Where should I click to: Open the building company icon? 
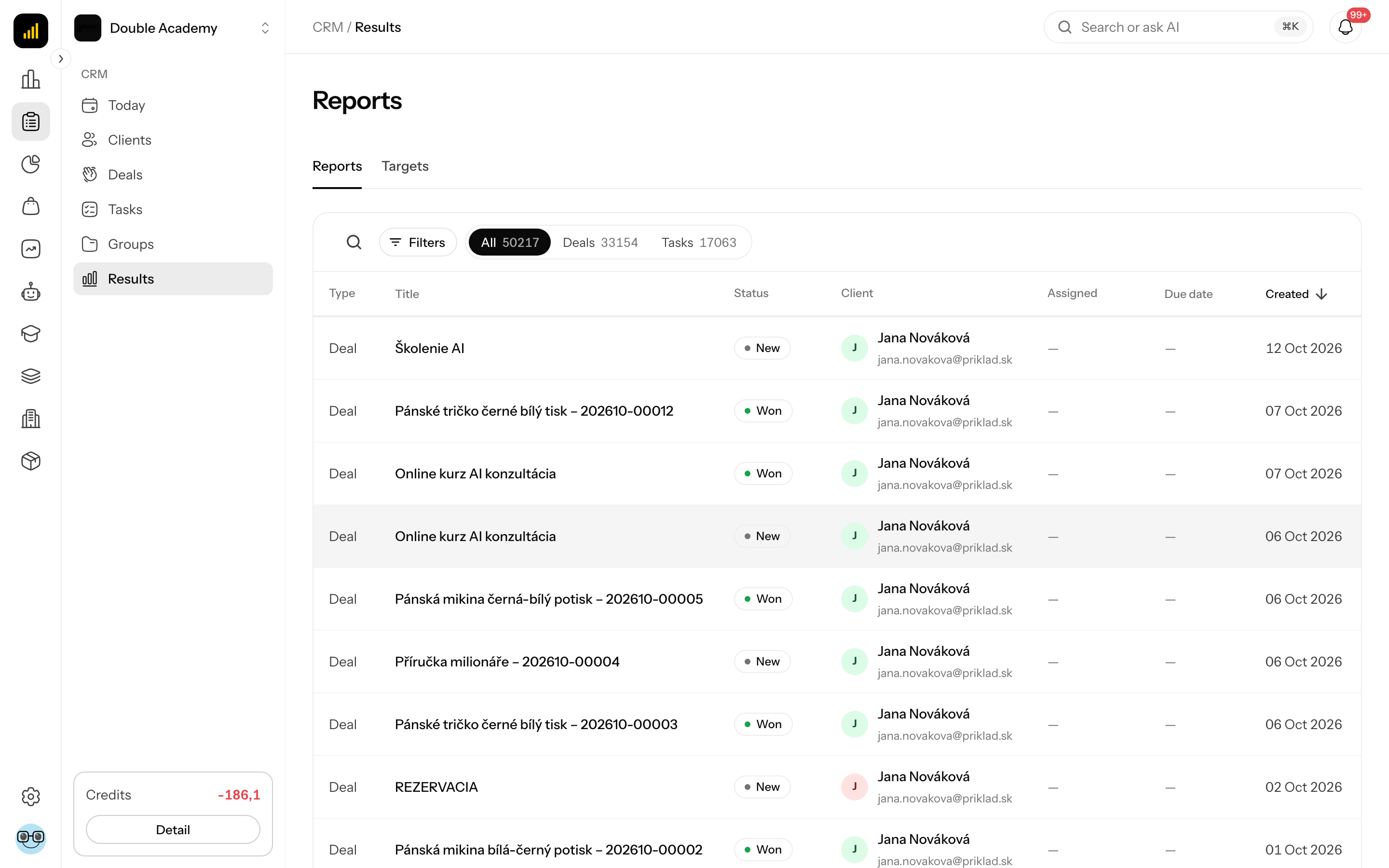click(30, 419)
